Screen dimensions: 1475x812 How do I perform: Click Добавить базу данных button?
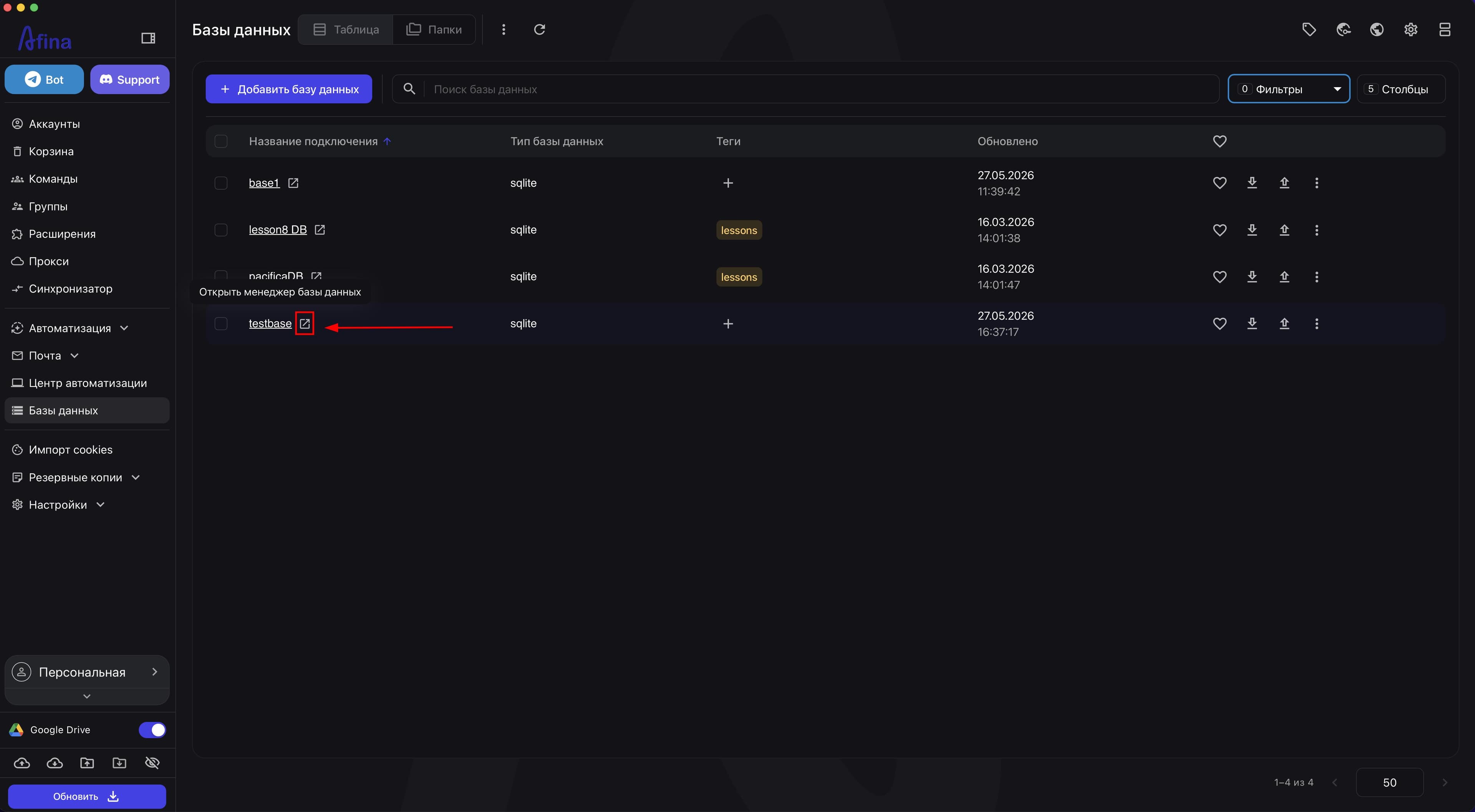click(x=289, y=89)
